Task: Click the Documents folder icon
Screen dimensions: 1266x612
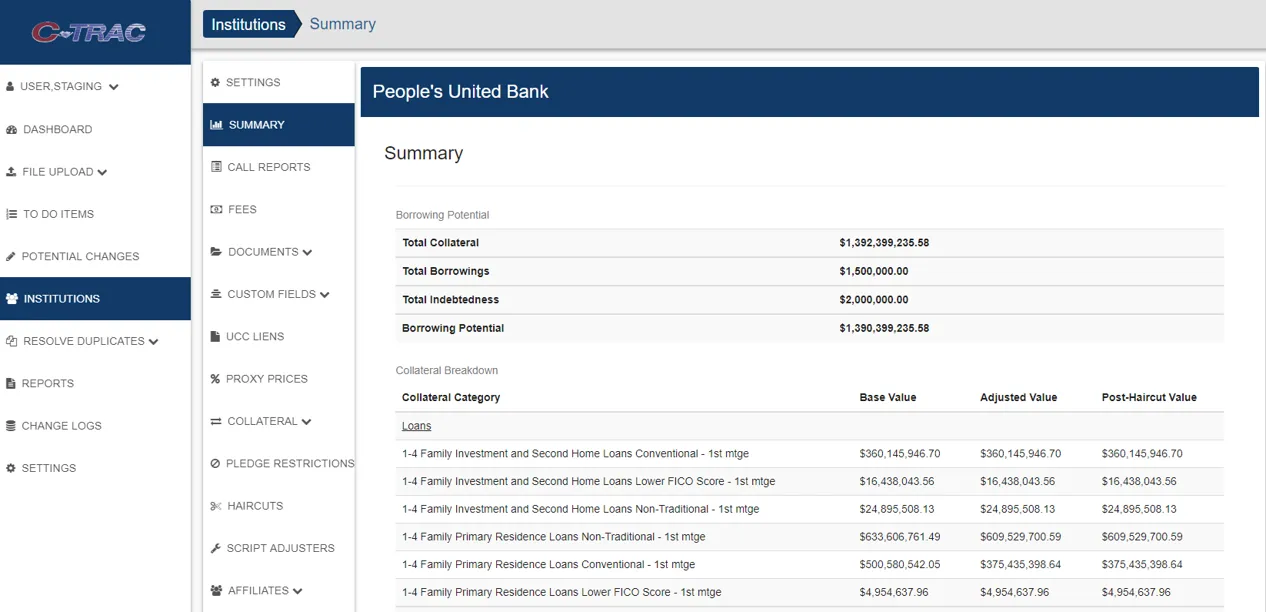Action: point(216,252)
